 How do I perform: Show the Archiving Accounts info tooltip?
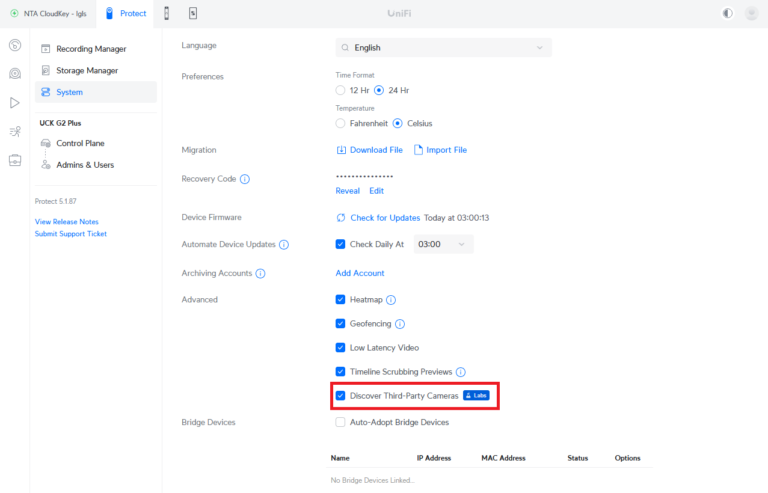261,273
